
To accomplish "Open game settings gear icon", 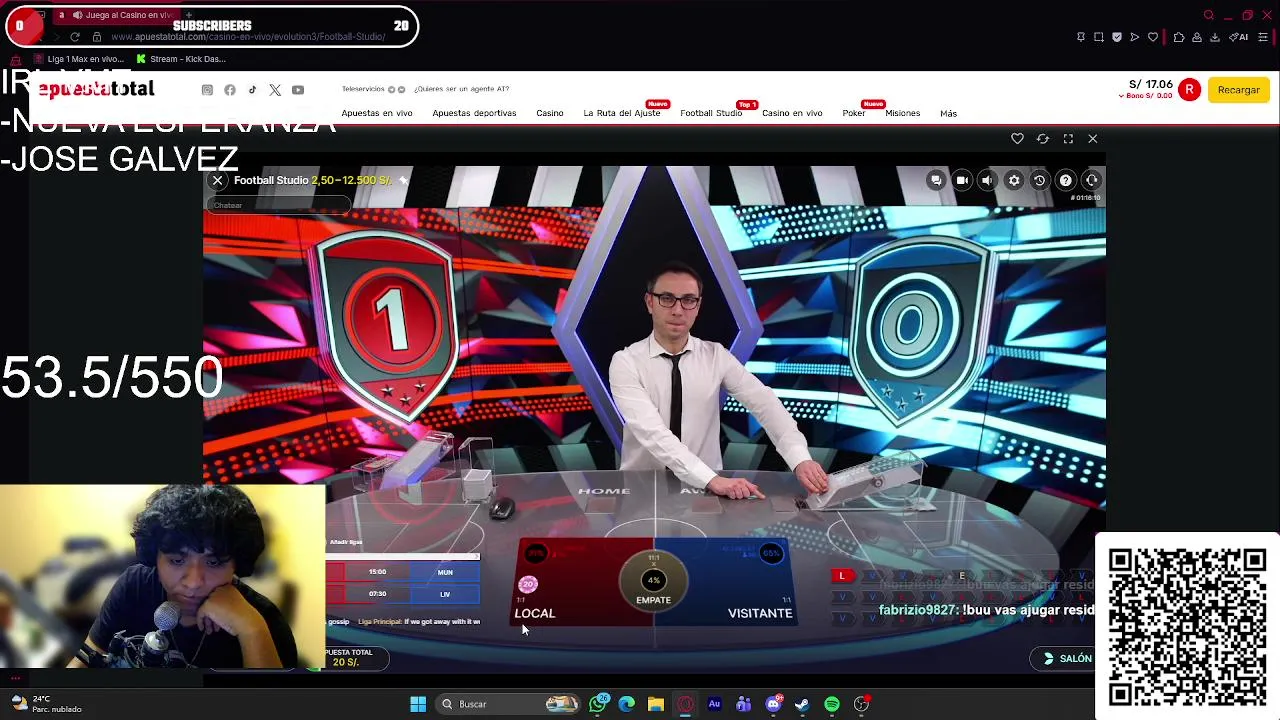I will (x=1014, y=180).
